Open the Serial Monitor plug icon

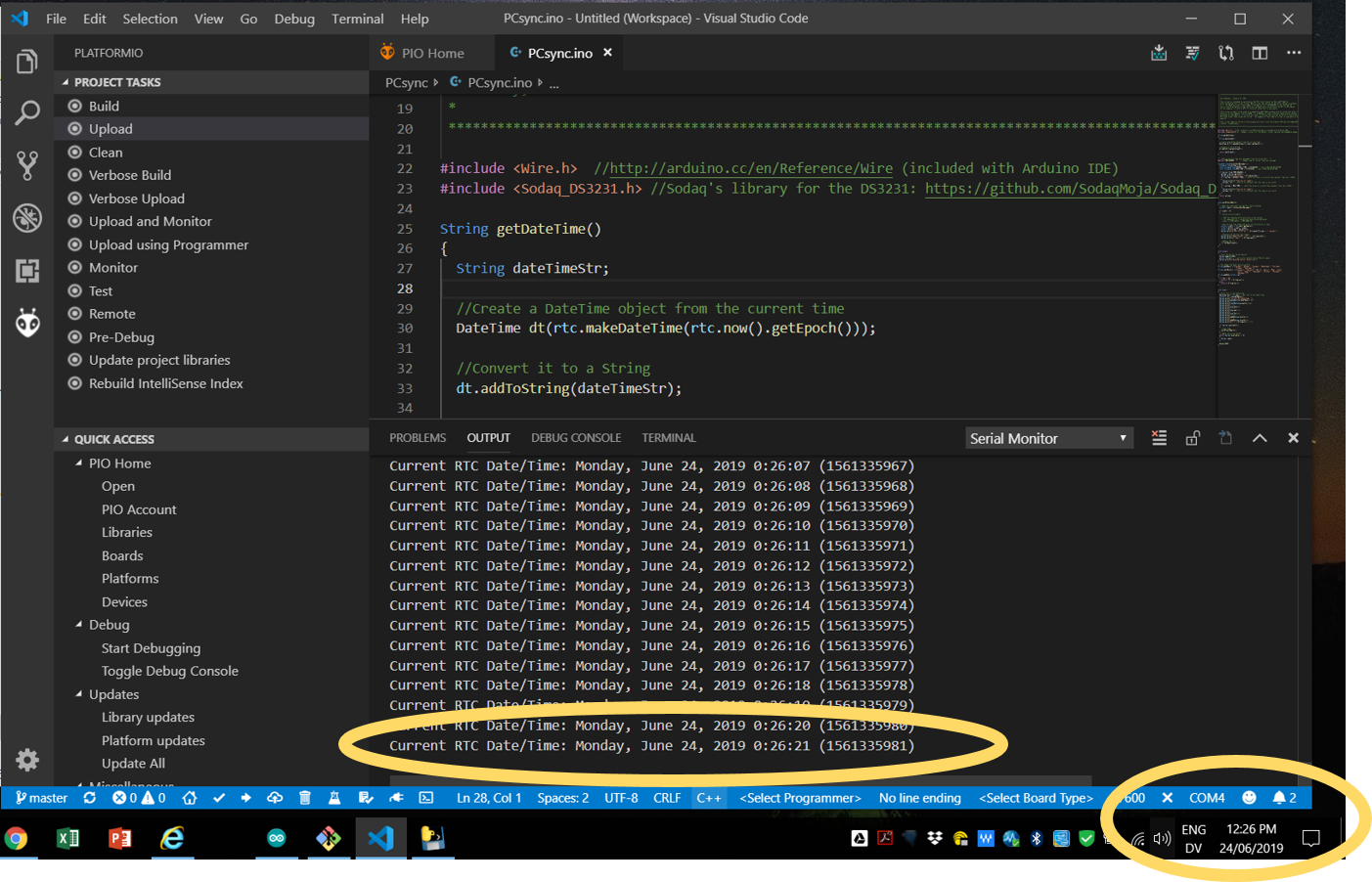coord(396,798)
